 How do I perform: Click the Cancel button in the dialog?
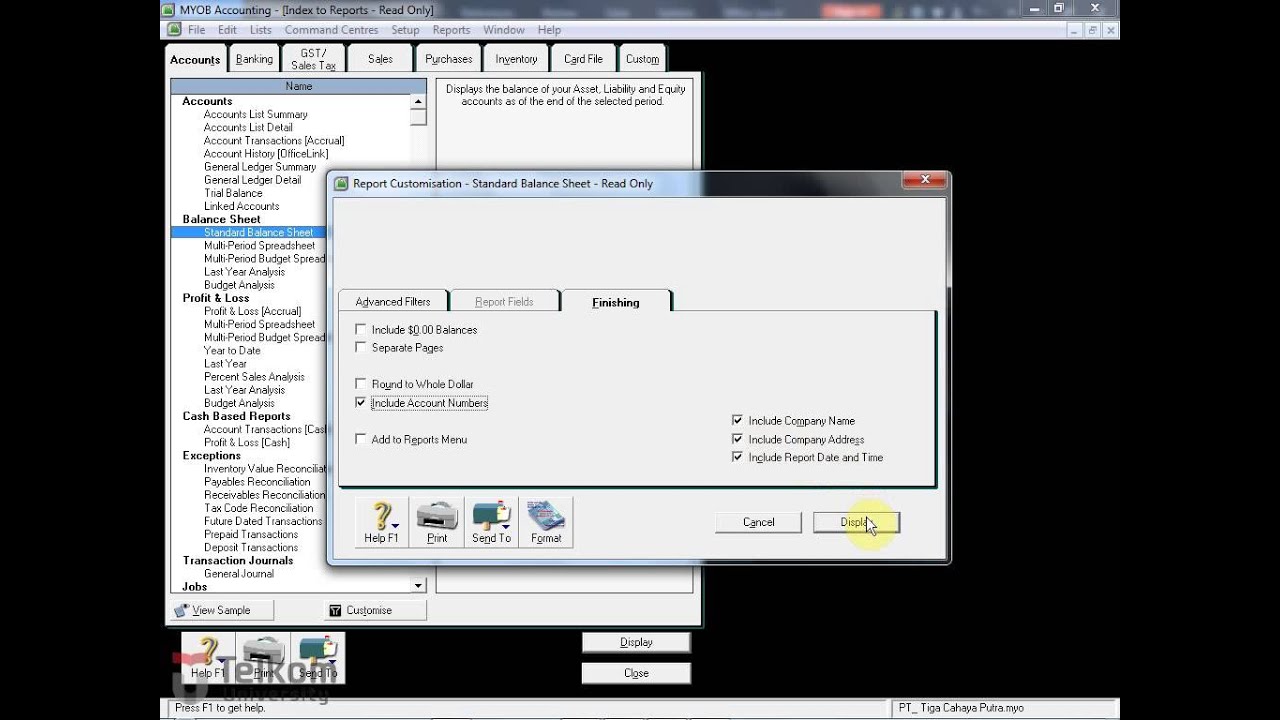pyautogui.click(x=758, y=522)
